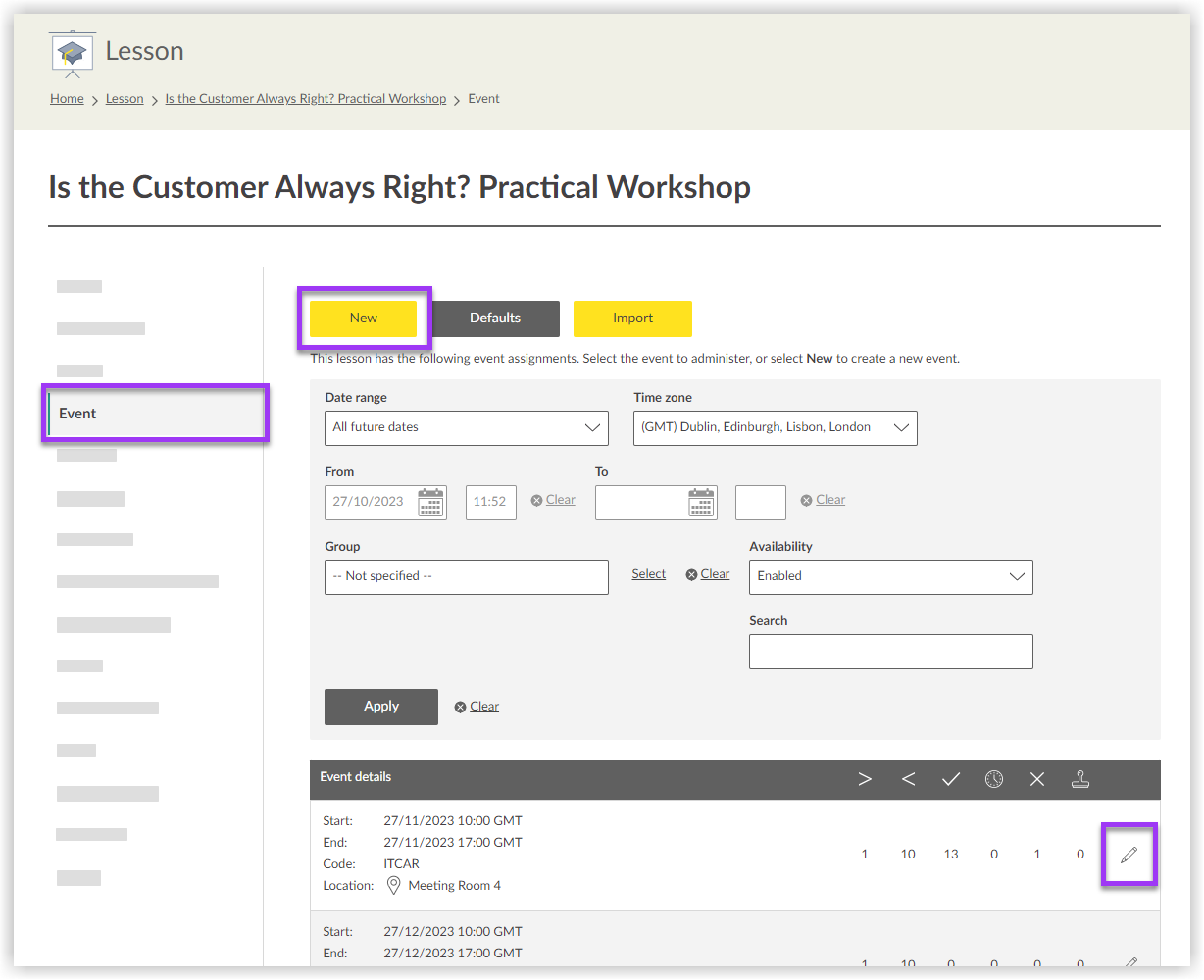1204x980 pixels.
Task: Go to Lesson in the breadcrumb
Action: pos(125,99)
